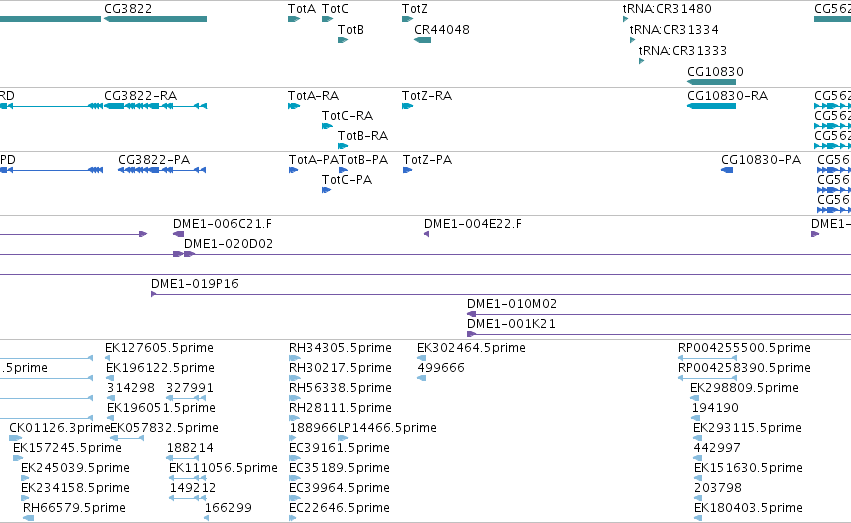Select the TotZ-PA protein label
Screen dimensions: 851x523
428,160
